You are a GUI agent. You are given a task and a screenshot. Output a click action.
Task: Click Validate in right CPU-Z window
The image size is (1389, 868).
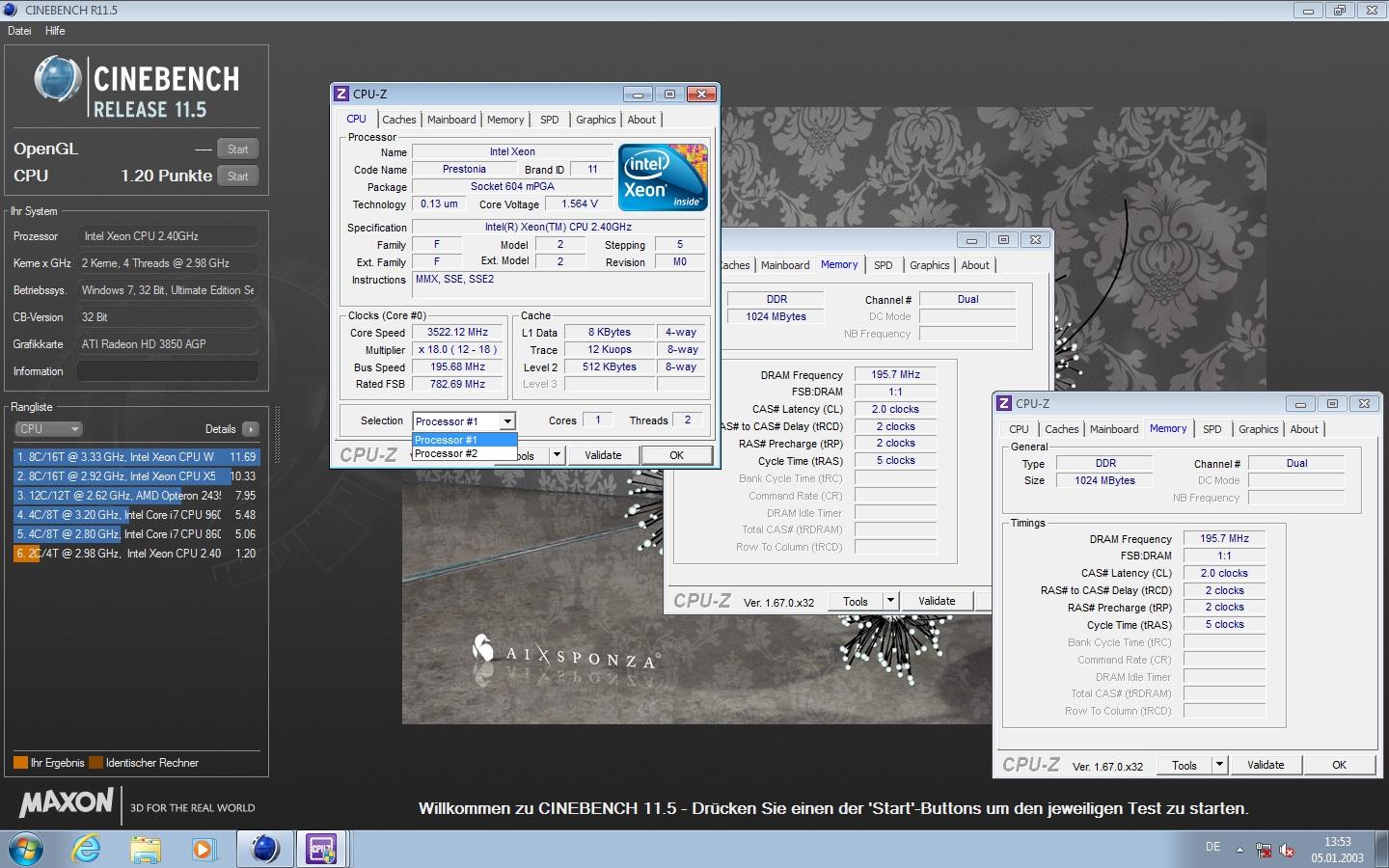click(1266, 765)
